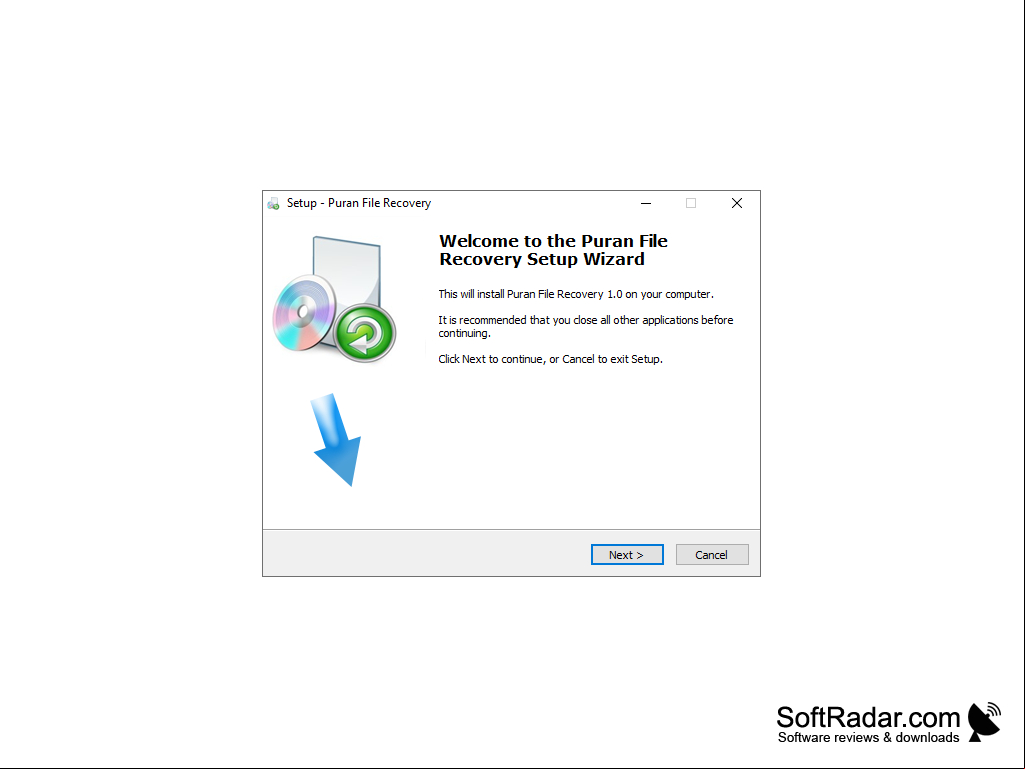Click the Next > button

click(627, 555)
